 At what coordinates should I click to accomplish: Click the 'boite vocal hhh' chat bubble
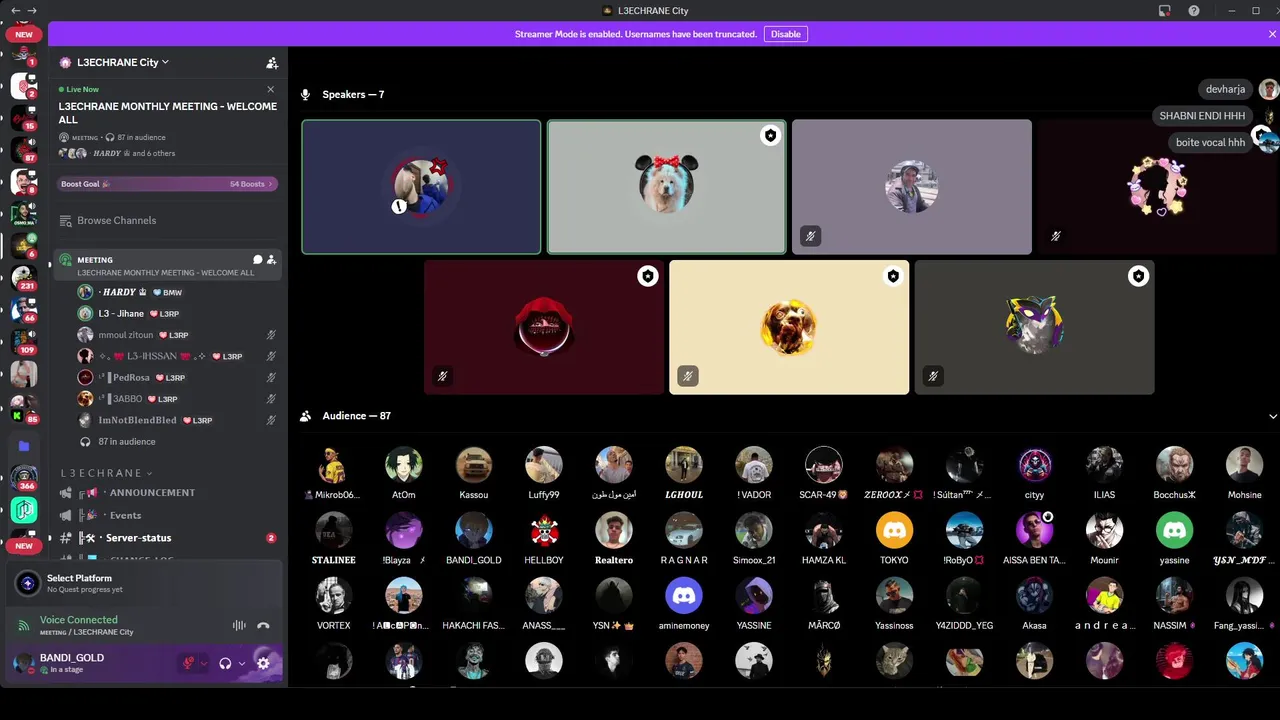coord(1210,142)
